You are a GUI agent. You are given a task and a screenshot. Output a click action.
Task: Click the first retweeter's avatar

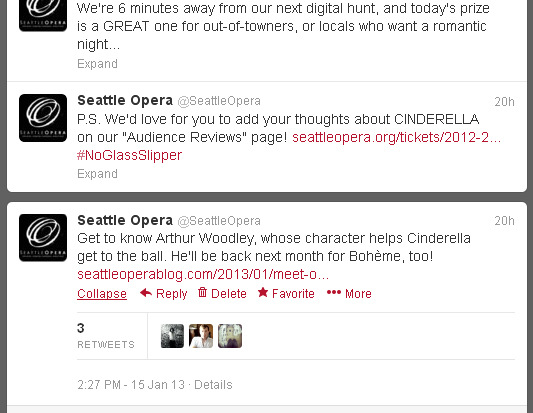coord(172,336)
